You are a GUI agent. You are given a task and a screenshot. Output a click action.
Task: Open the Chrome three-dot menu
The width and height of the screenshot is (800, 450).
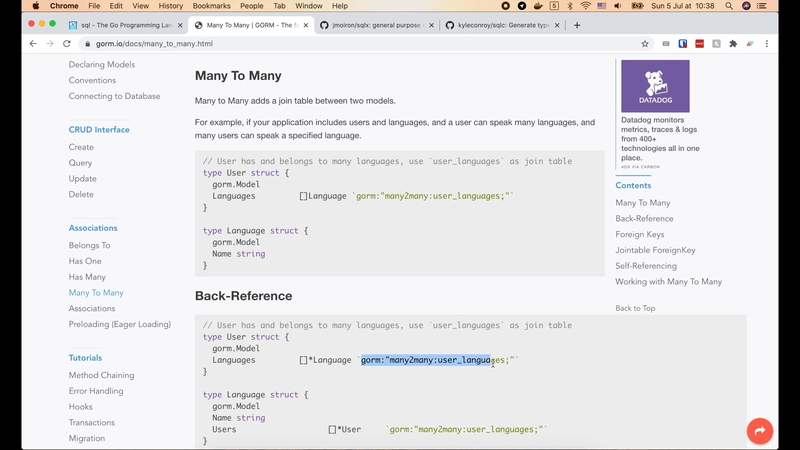tap(767, 44)
